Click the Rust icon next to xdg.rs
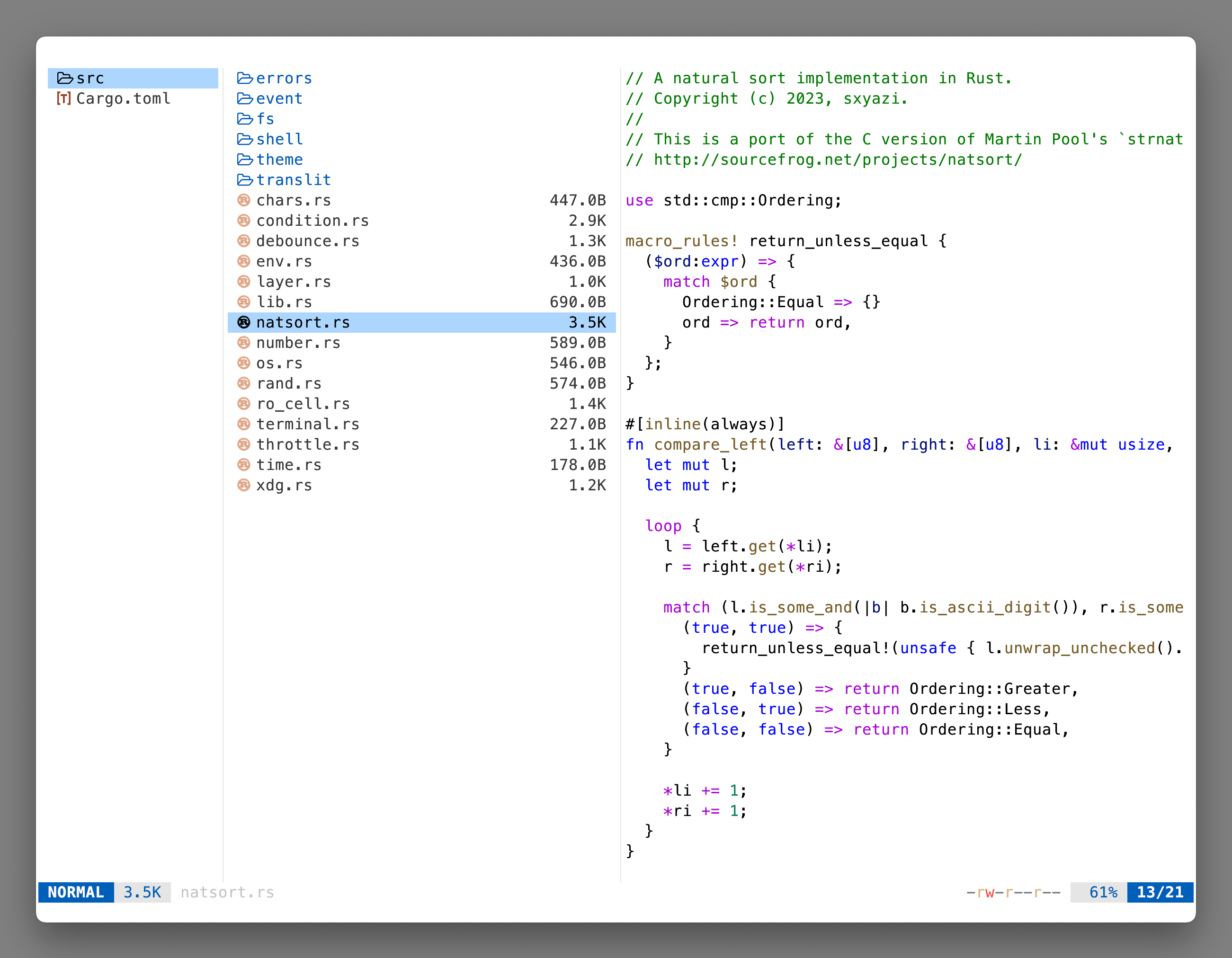 244,485
